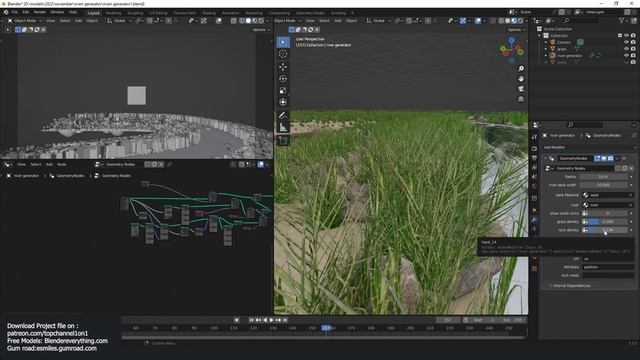The height and width of the screenshot is (360, 640).
Task: Activate the Move tool in viewport toolbar
Action: tap(283, 67)
